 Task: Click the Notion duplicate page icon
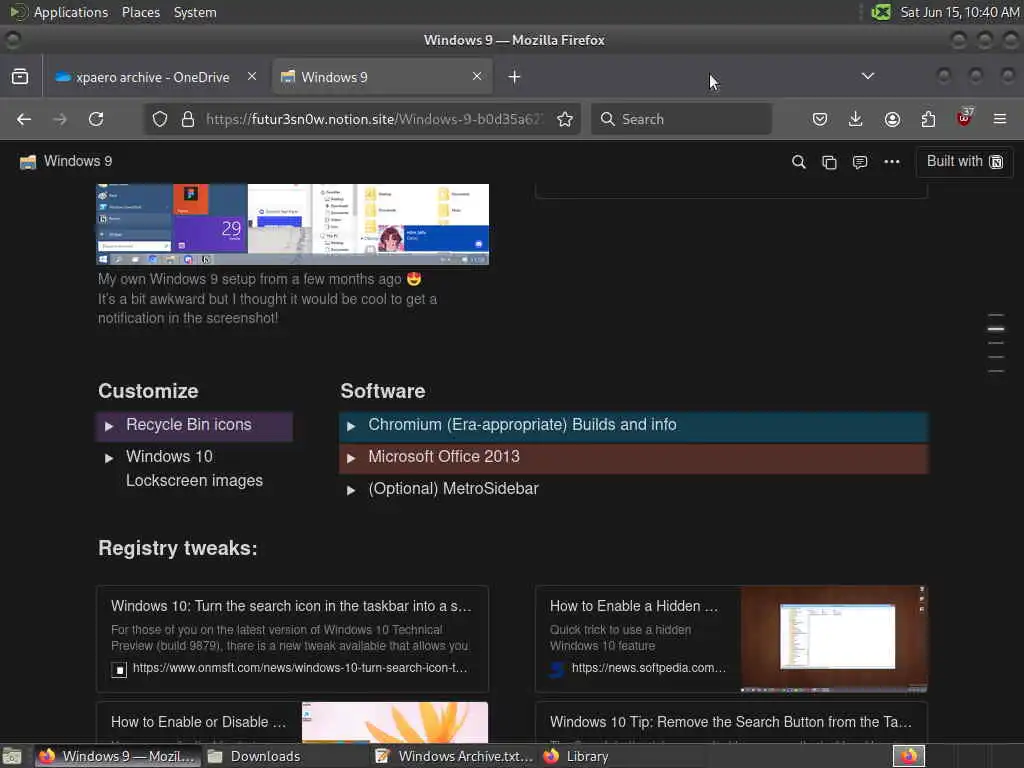(x=829, y=162)
